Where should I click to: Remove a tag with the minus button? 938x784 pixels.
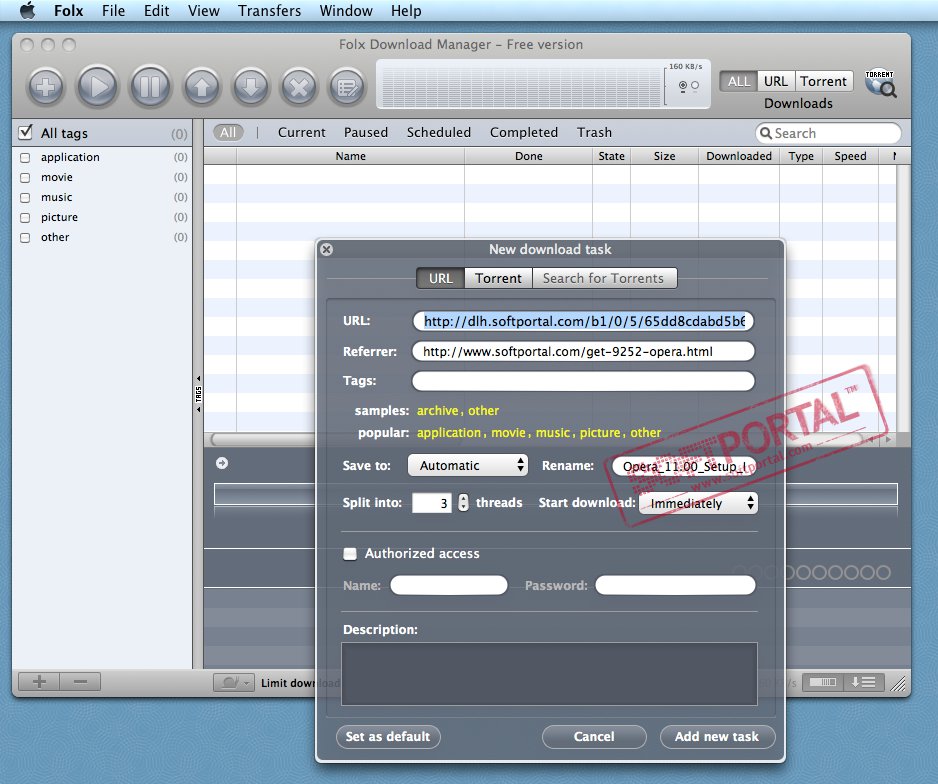coord(80,682)
